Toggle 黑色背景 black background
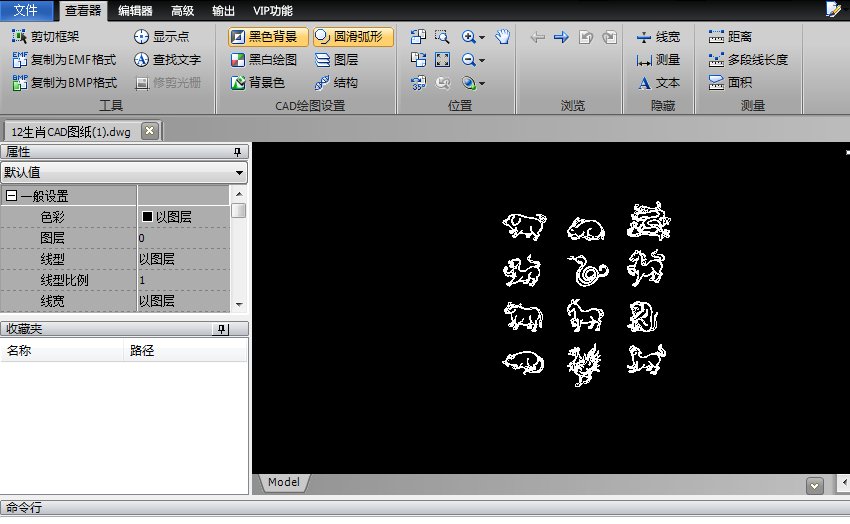850x524 pixels. click(266, 37)
